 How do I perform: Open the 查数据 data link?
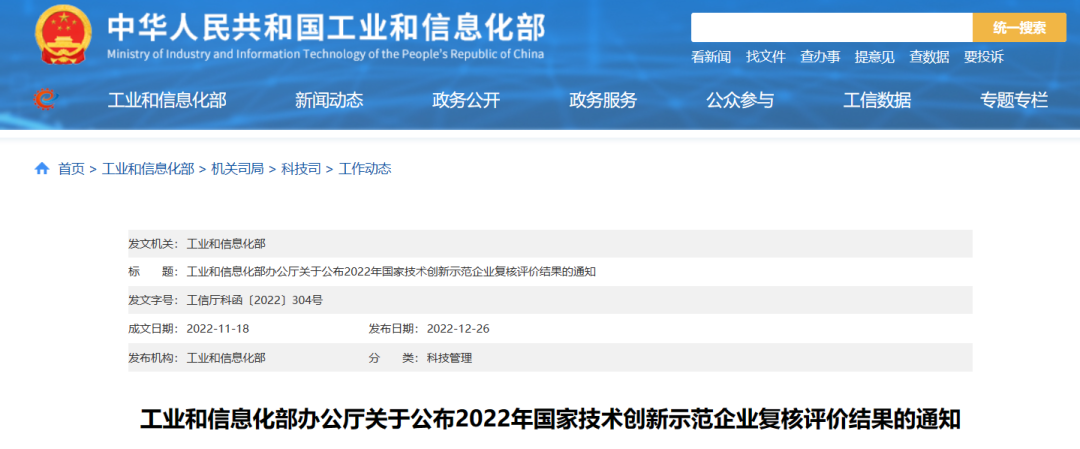[929, 57]
